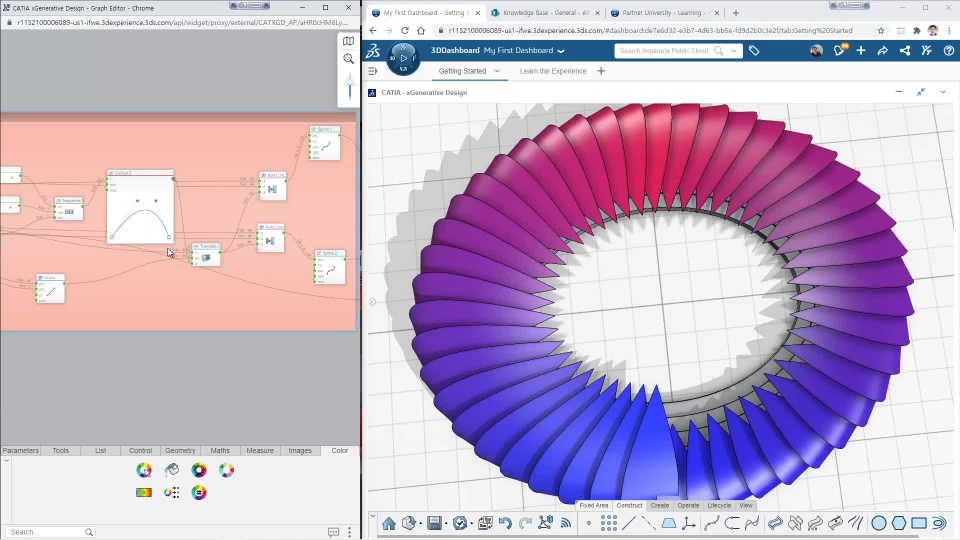The width and height of the screenshot is (960, 540).
Task: Open the Tools tab
Action: [x=61, y=451]
